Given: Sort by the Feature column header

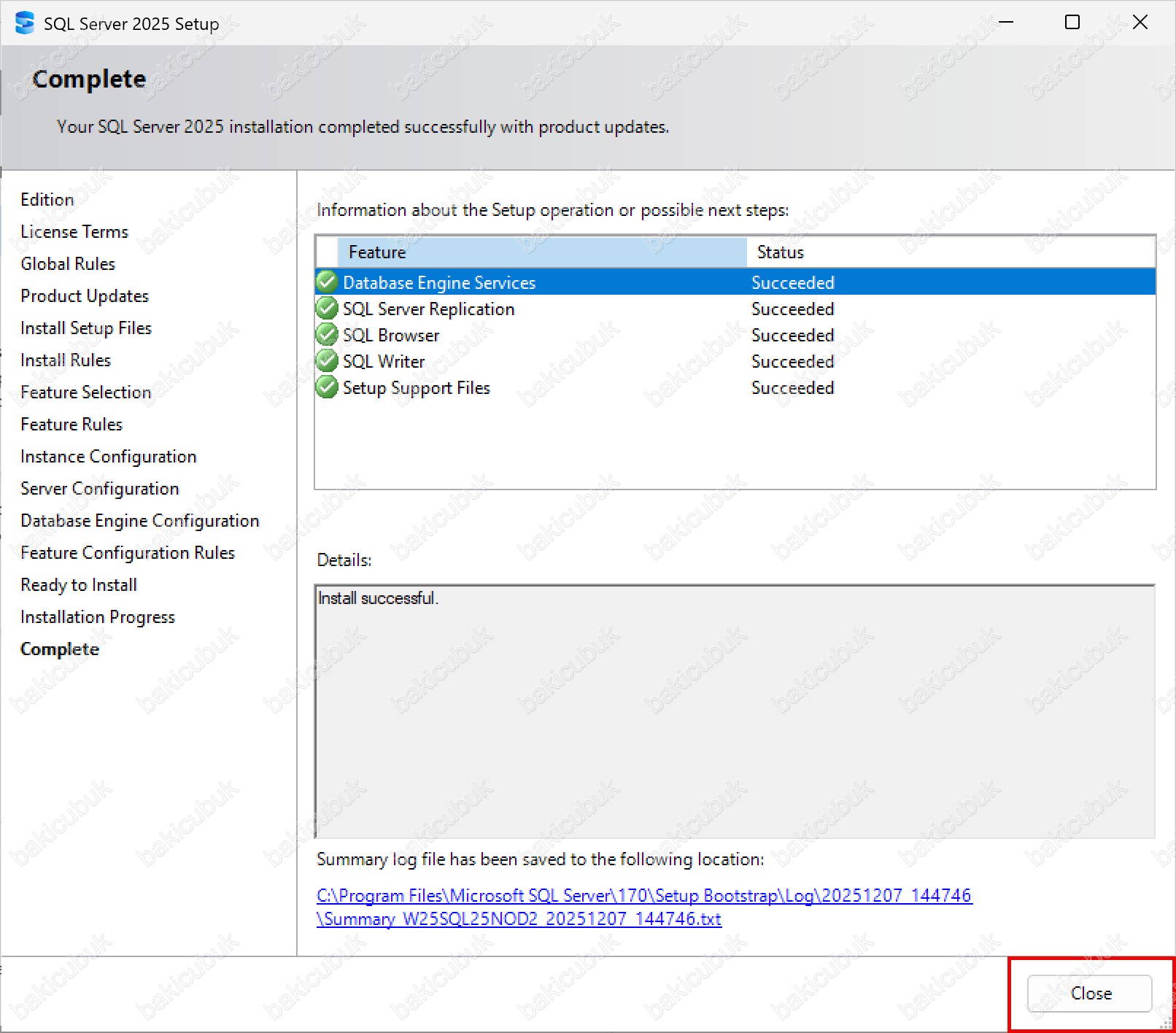Looking at the screenshot, I should pyautogui.click(x=541, y=252).
